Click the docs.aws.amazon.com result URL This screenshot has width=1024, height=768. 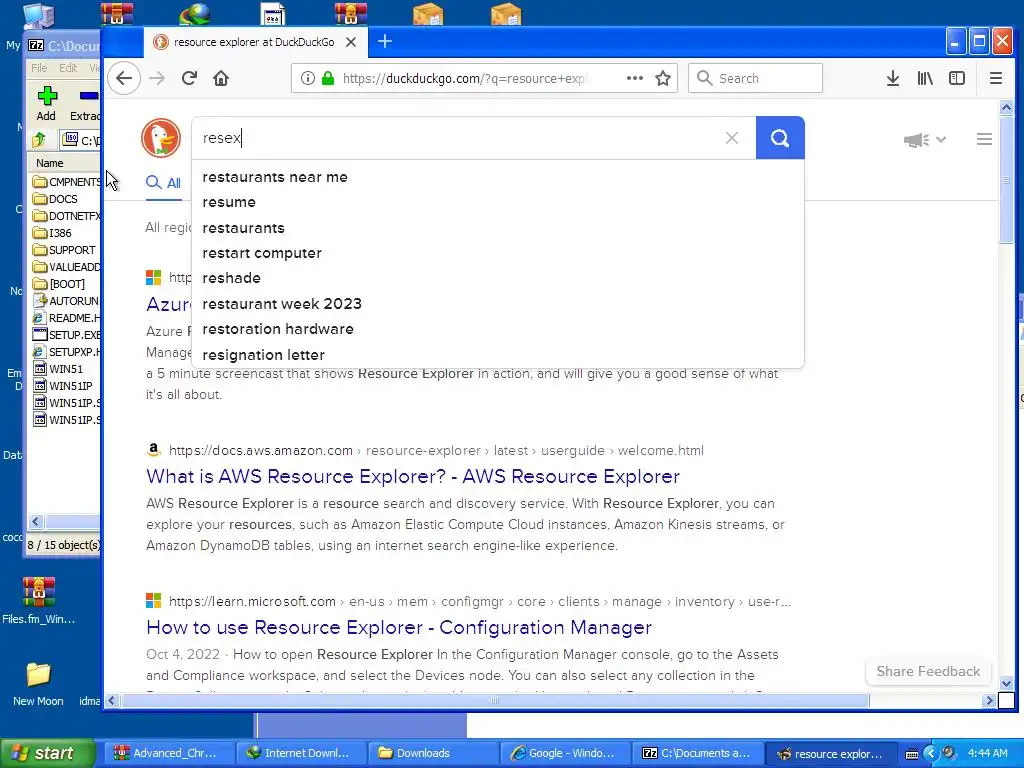(436, 451)
